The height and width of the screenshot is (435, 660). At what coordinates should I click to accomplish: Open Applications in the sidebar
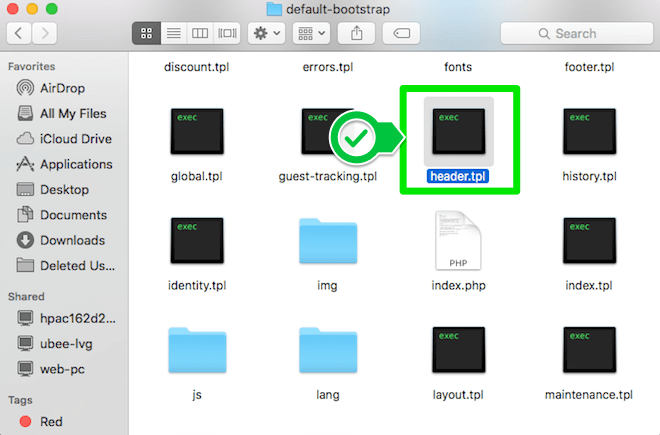coord(63,164)
